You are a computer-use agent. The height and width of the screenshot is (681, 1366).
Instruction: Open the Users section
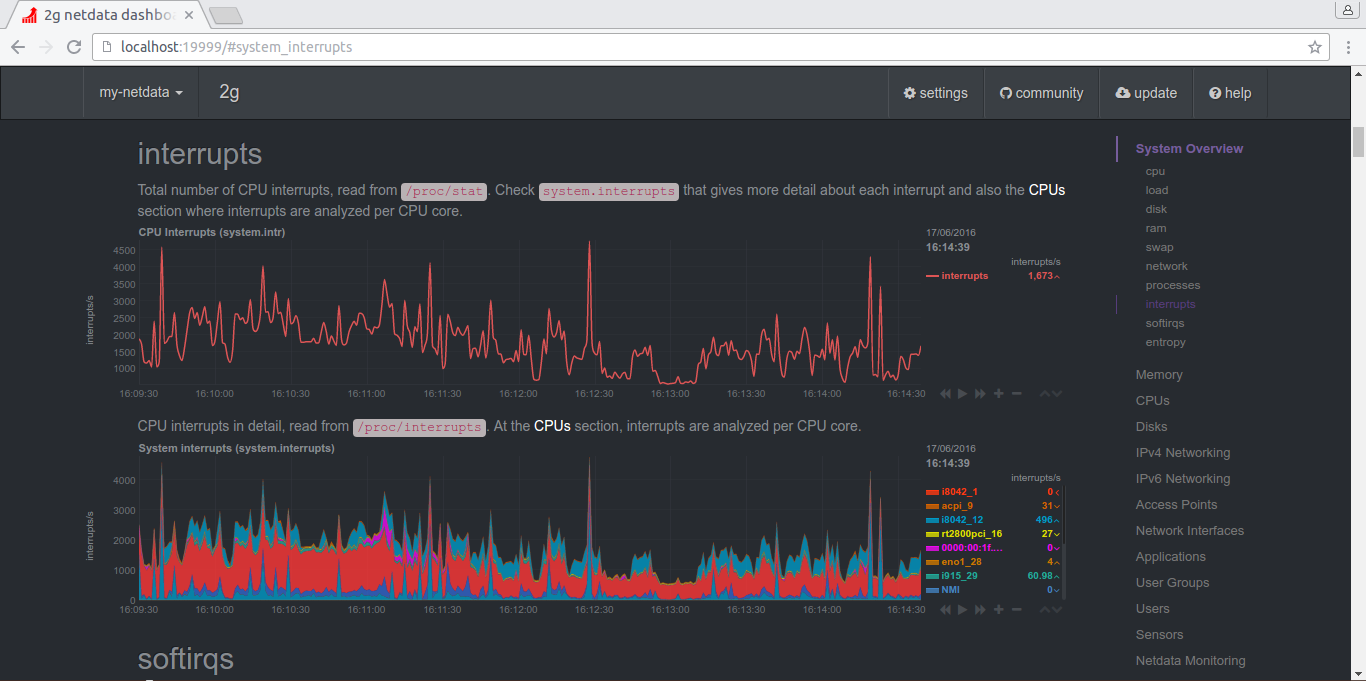pos(1153,609)
